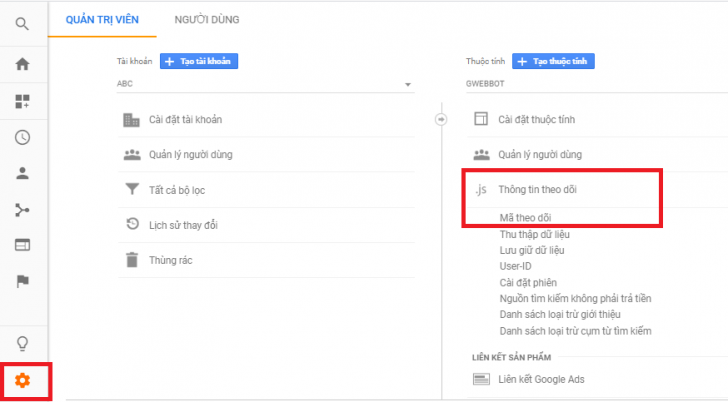Open Conversions flag icon in sidebar
This screenshot has height=402, width=728.
pos(22,281)
